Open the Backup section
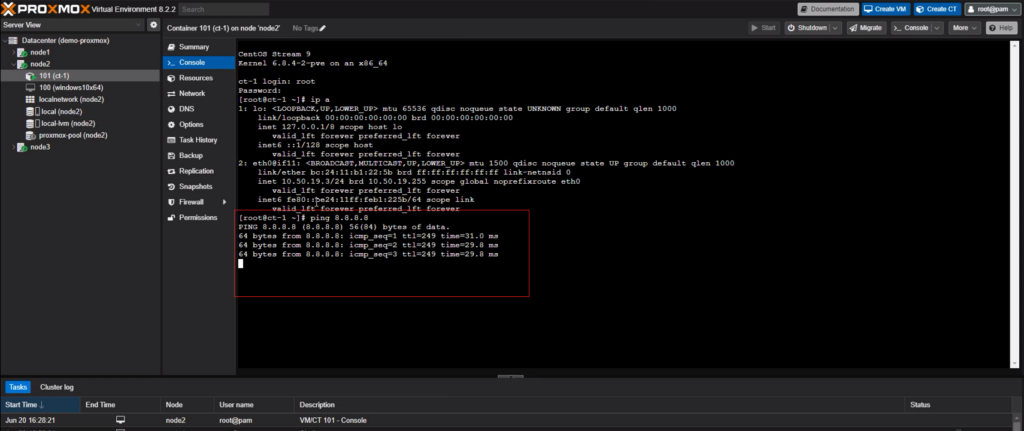This screenshot has width=1024, height=431. point(190,156)
